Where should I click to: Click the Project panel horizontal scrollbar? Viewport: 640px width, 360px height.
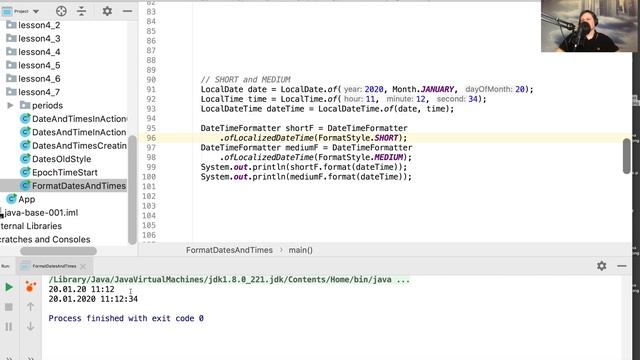click(x=58, y=251)
